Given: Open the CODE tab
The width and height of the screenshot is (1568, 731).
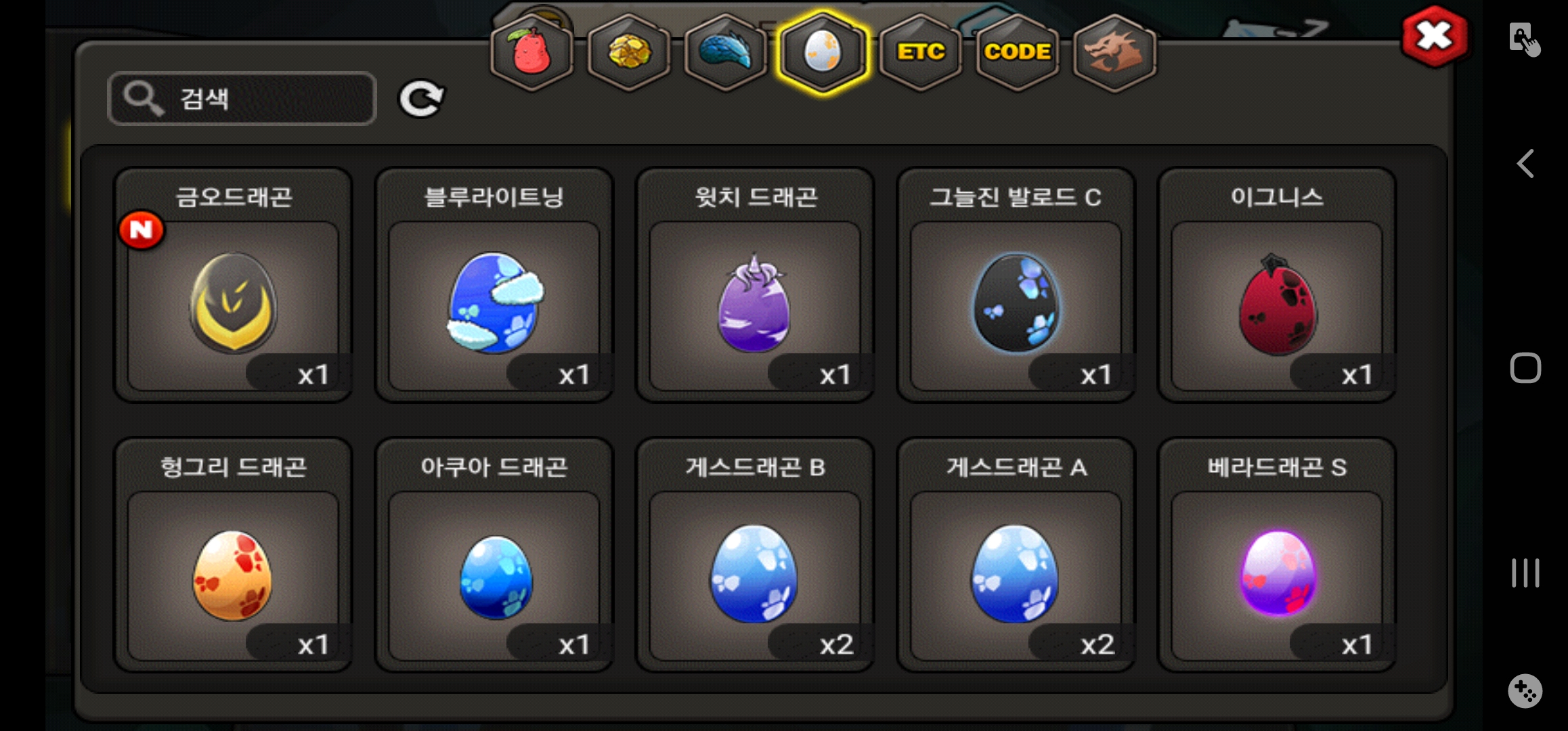Looking at the screenshot, I should click(x=1018, y=52).
